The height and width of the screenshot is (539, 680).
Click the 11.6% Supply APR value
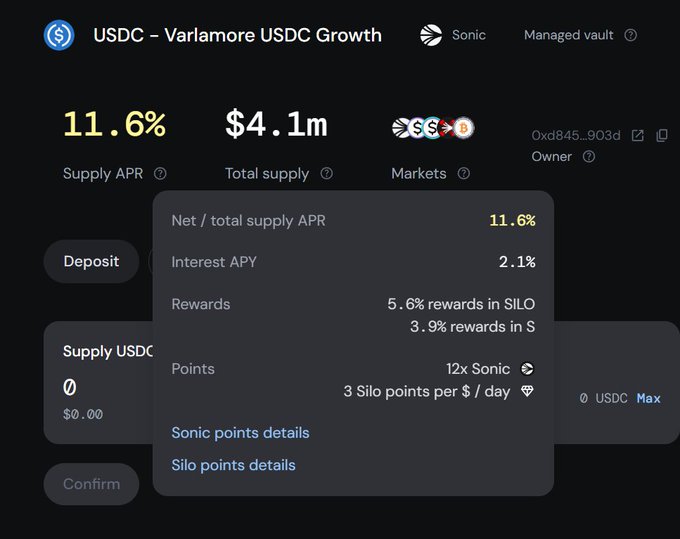pos(114,124)
